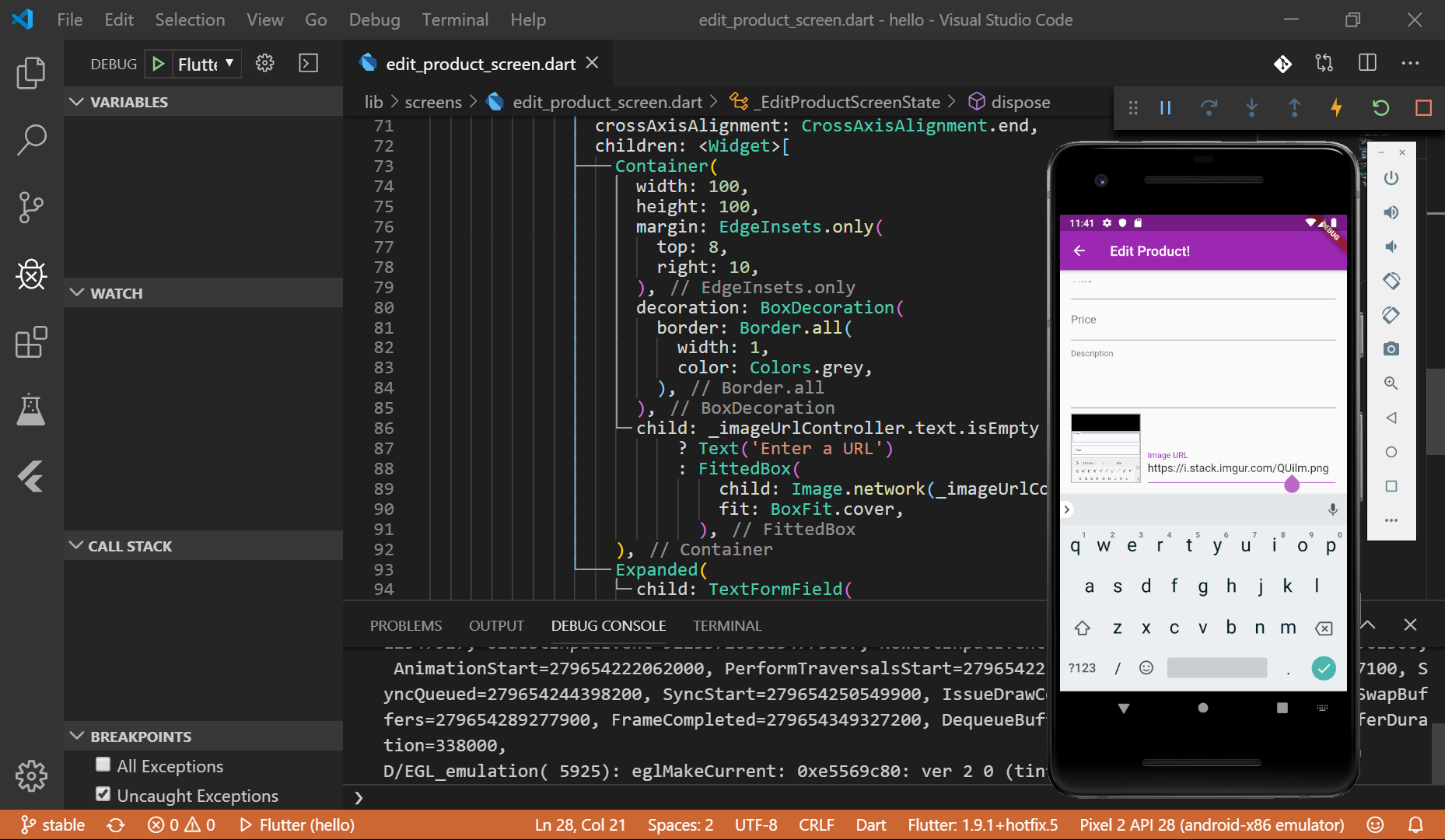Trigger Flutter hot reload lightning icon
The height and width of the screenshot is (840, 1445).
(x=1337, y=108)
